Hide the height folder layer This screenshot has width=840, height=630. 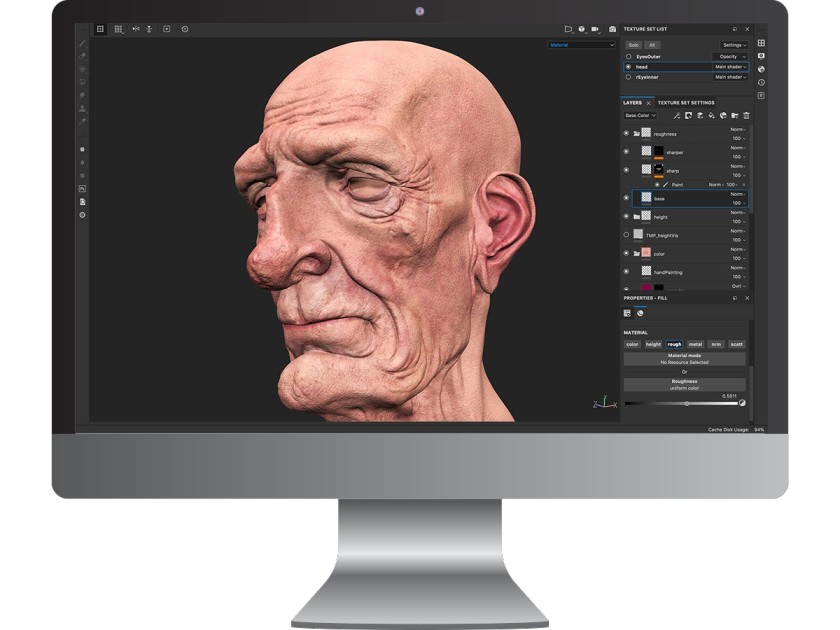pyautogui.click(x=626, y=216)
